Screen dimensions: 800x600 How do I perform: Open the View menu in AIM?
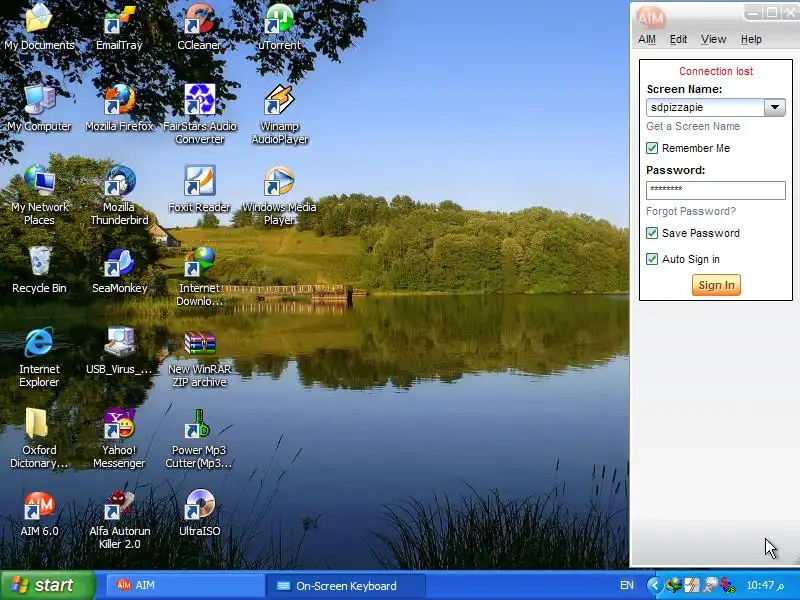coord(713,39)
